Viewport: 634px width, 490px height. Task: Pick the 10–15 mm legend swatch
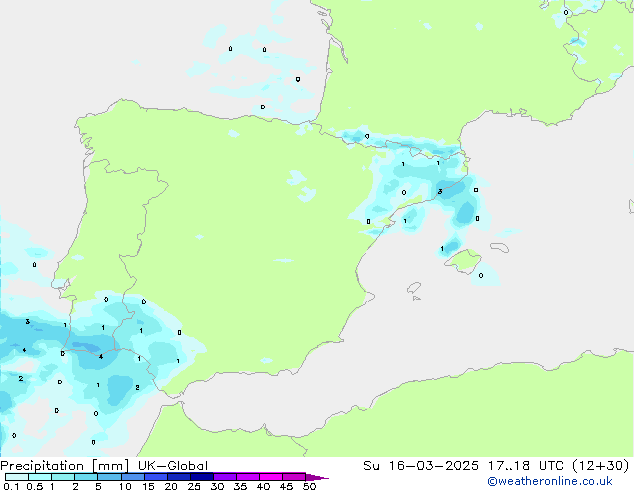(132, 477)
